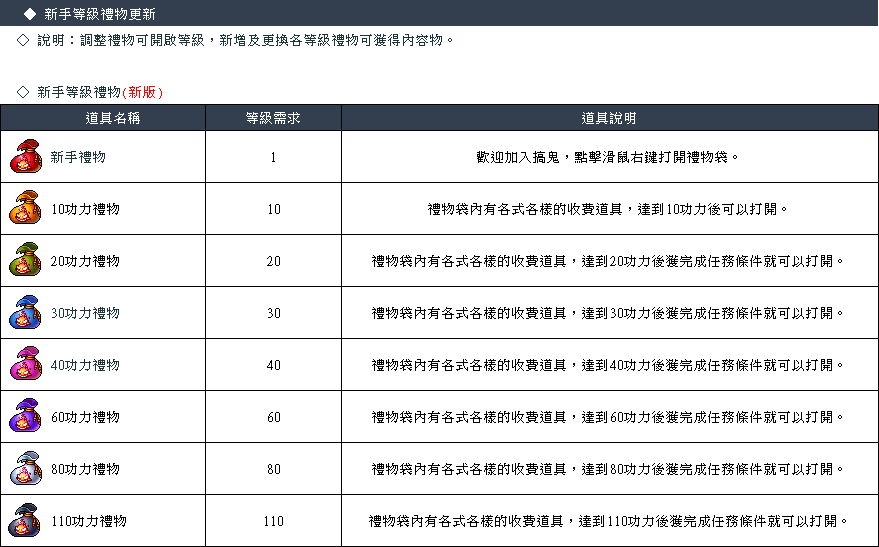This screenshot has width=879, height=547.
Task: Select the 30功力禮物 item name
Action: click(x=85, y=313)
